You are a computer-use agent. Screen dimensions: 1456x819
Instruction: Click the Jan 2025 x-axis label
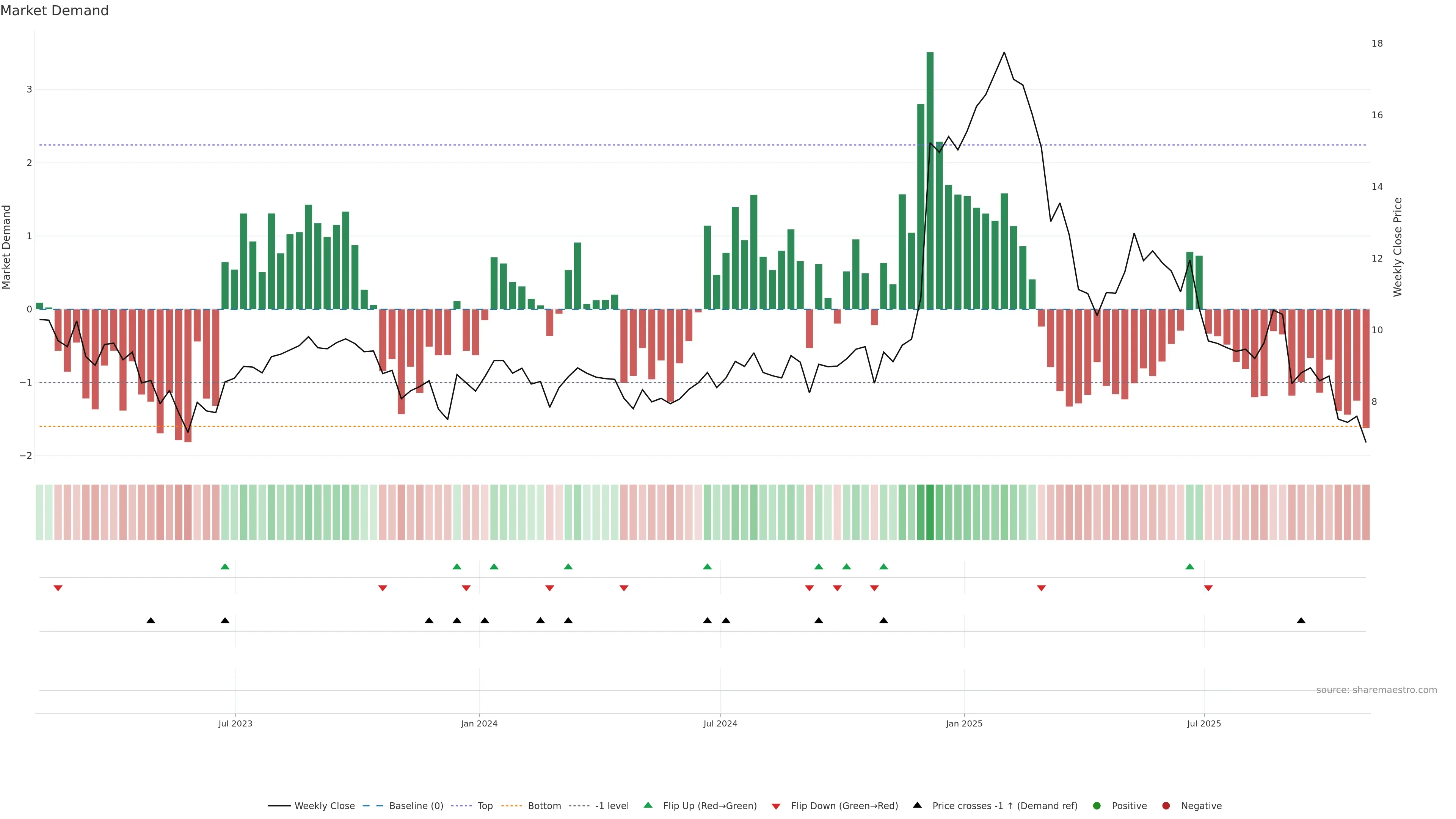pyautogui.click(x=964, y=724)
